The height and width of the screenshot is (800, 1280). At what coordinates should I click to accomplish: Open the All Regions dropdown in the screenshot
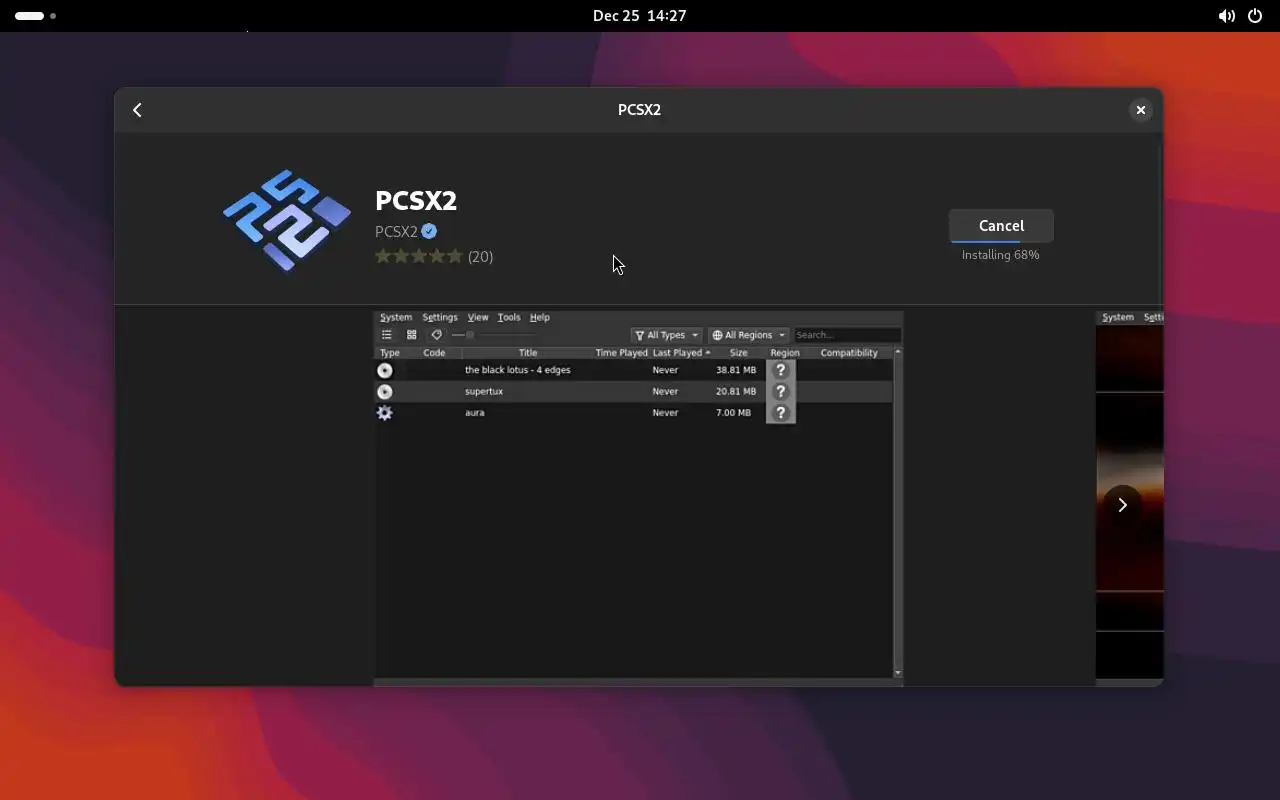749,335
